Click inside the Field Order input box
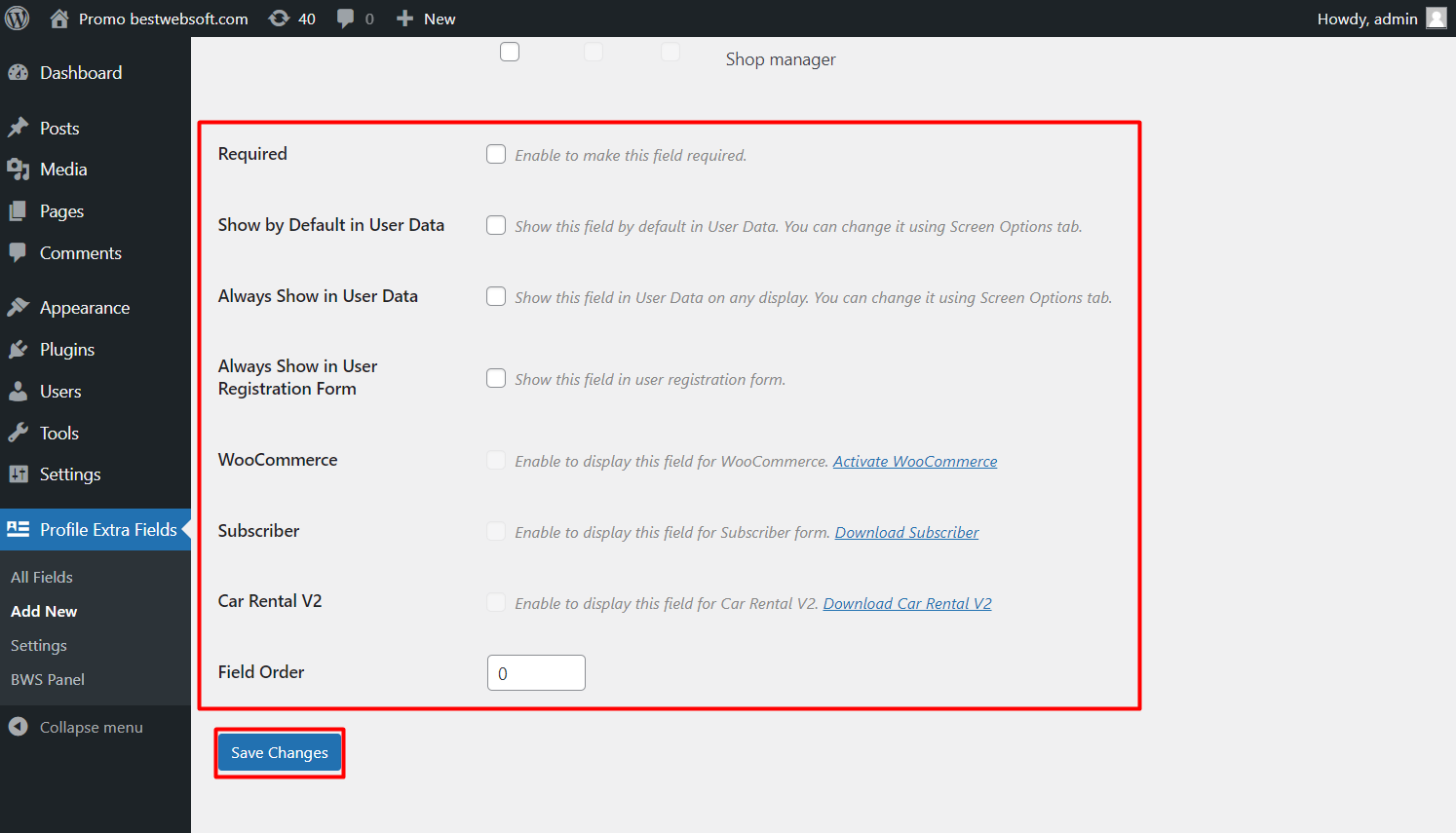Viewport: 1456px width, 833px height. [x=535, y=672]
